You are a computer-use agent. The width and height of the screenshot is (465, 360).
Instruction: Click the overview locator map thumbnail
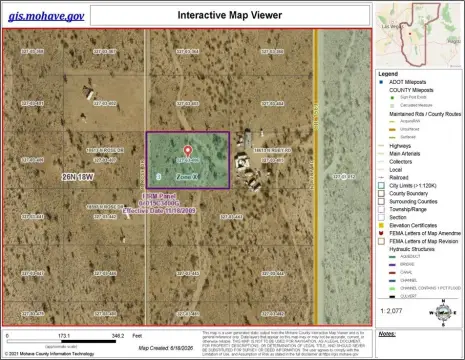pyautogui.click(x=419, y=35)
